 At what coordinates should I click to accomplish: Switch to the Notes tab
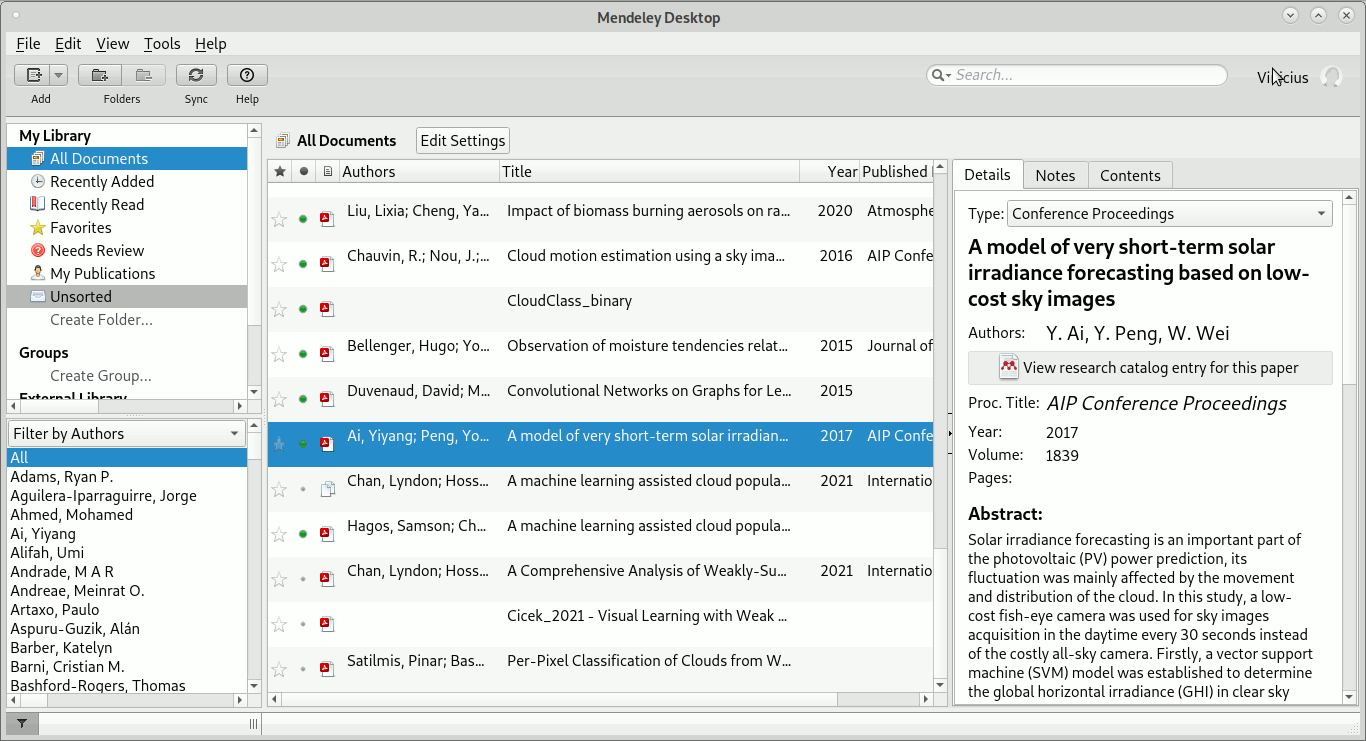tap(1055, 175)
